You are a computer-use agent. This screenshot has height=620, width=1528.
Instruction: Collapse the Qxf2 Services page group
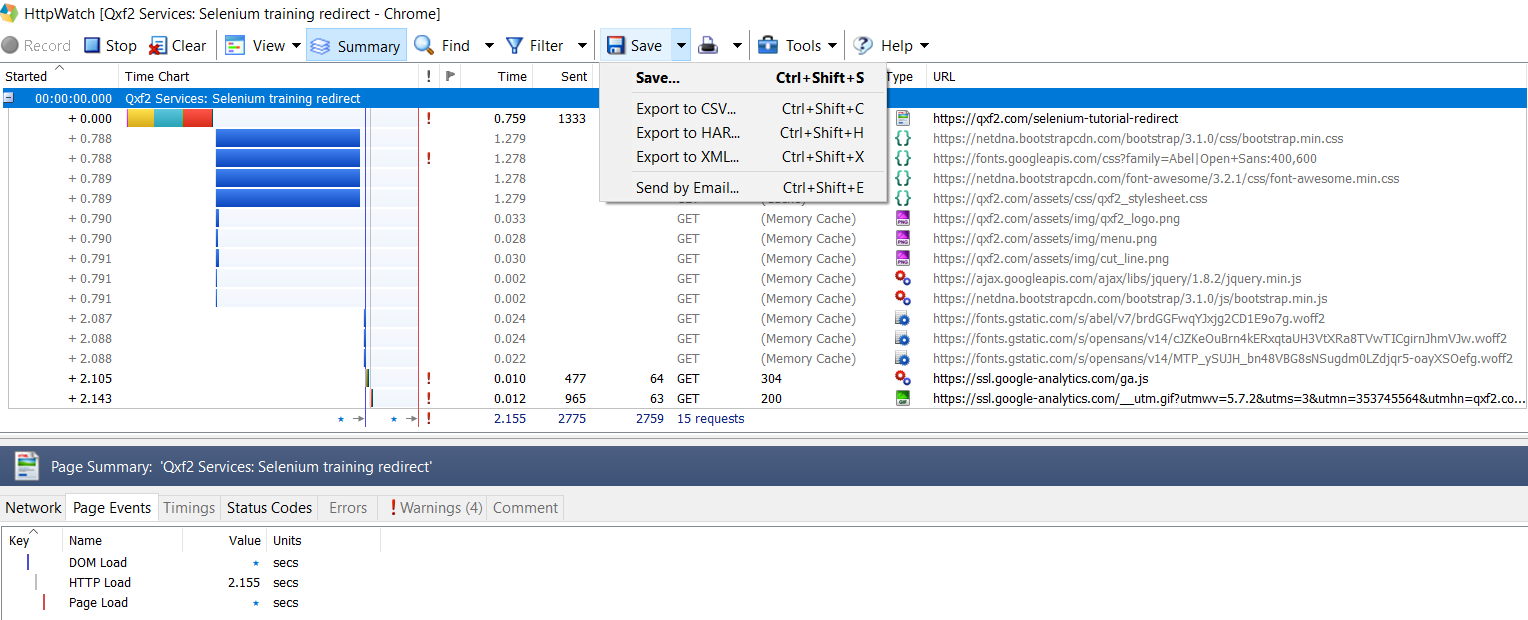8,99
